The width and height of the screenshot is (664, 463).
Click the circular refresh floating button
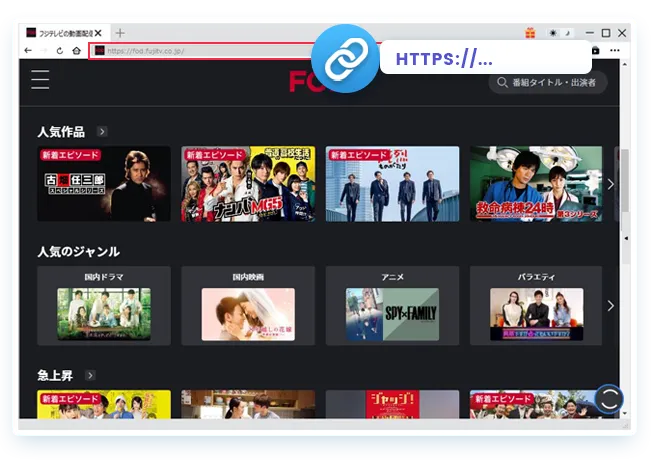(609, 399)
